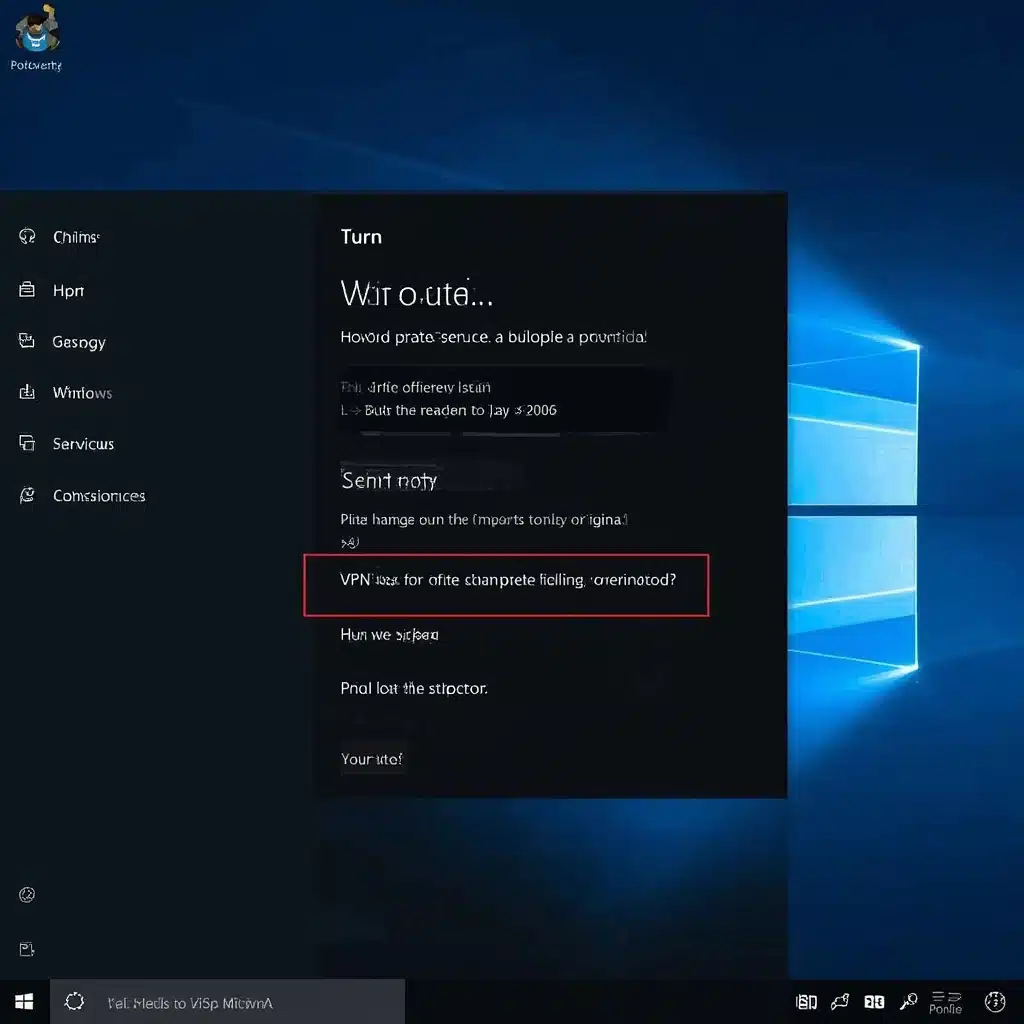Enable the 'Hun we sipea' setting

pos(390,634)
